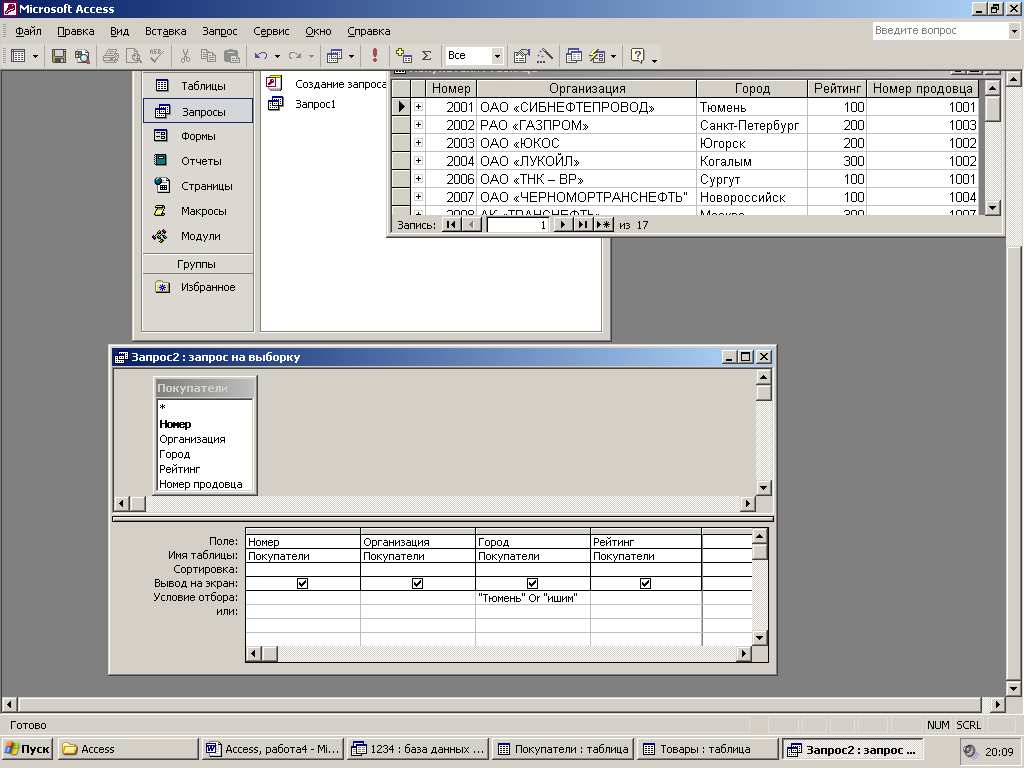The image size is (1024, 768).
Task: Open the Запрос menu
Action: coord(219,31)
